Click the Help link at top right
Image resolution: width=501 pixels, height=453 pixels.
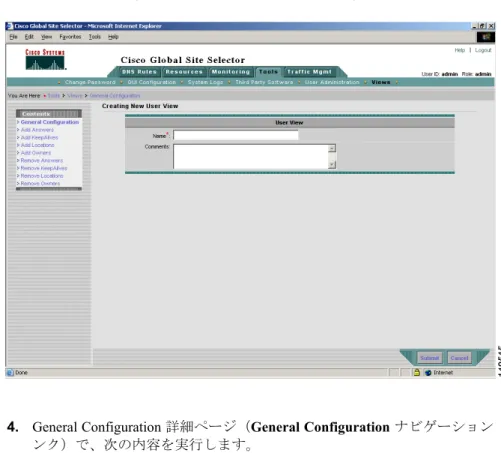(x=460, y=50)
